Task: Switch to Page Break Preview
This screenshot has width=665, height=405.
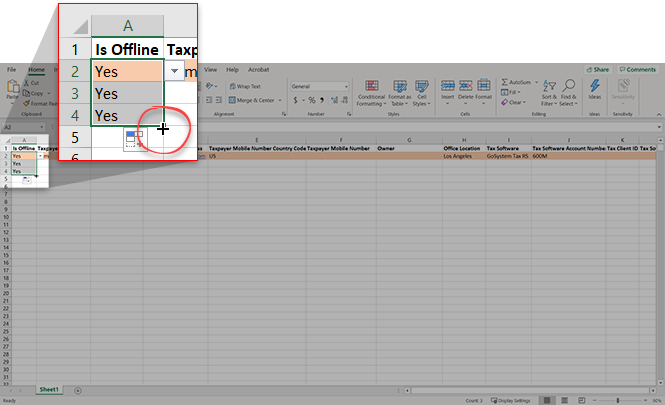Action: click(582, 401)
